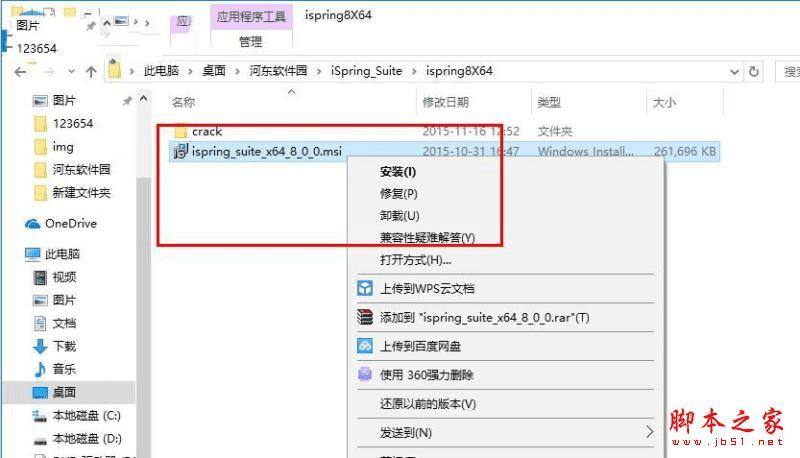Screen dimensions: 800x458
Task: Expand the address bar history dropdown
Action: [x=734, y=72]
